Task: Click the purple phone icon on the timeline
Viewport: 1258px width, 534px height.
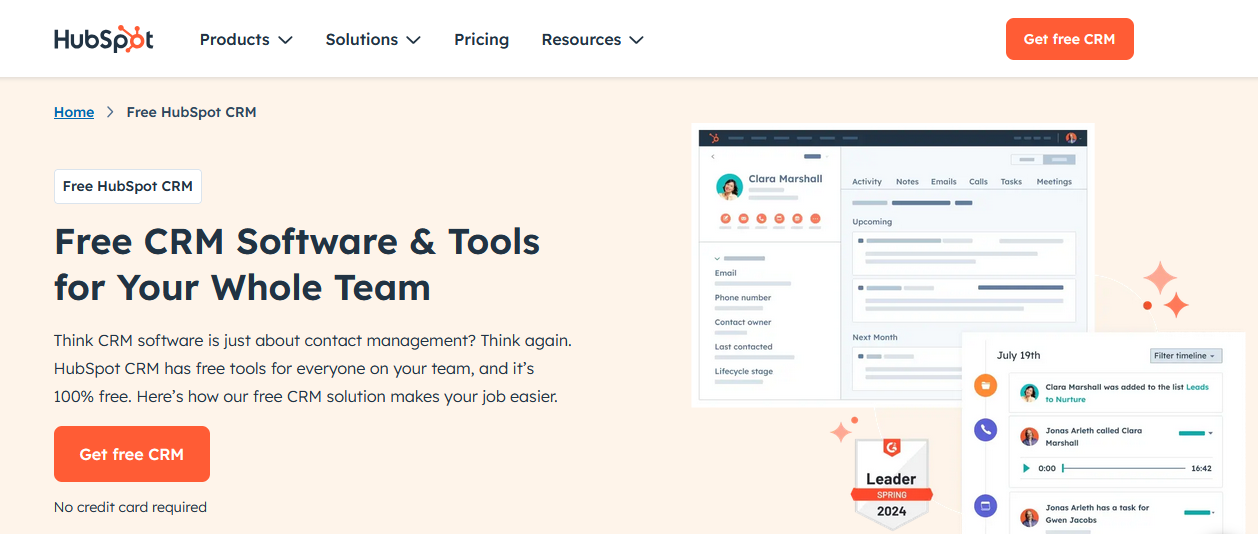Action: click(985, 430)
